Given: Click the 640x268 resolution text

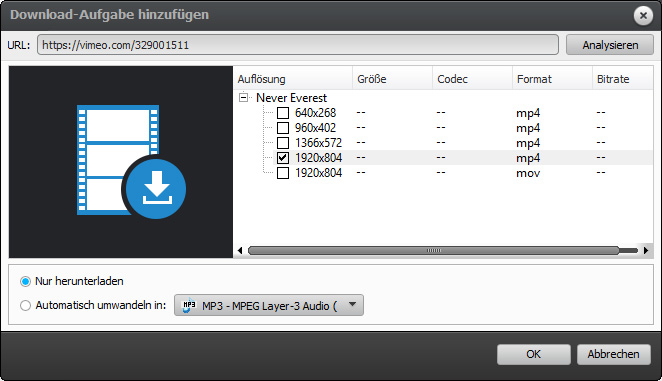Looking at the screenshot, I should (315, 113).
